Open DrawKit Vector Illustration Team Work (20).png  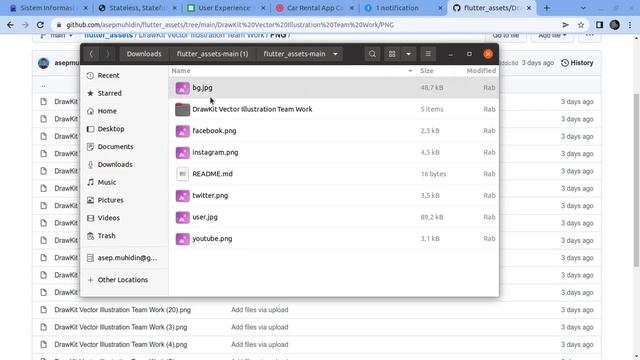click(x=122, y=310)
